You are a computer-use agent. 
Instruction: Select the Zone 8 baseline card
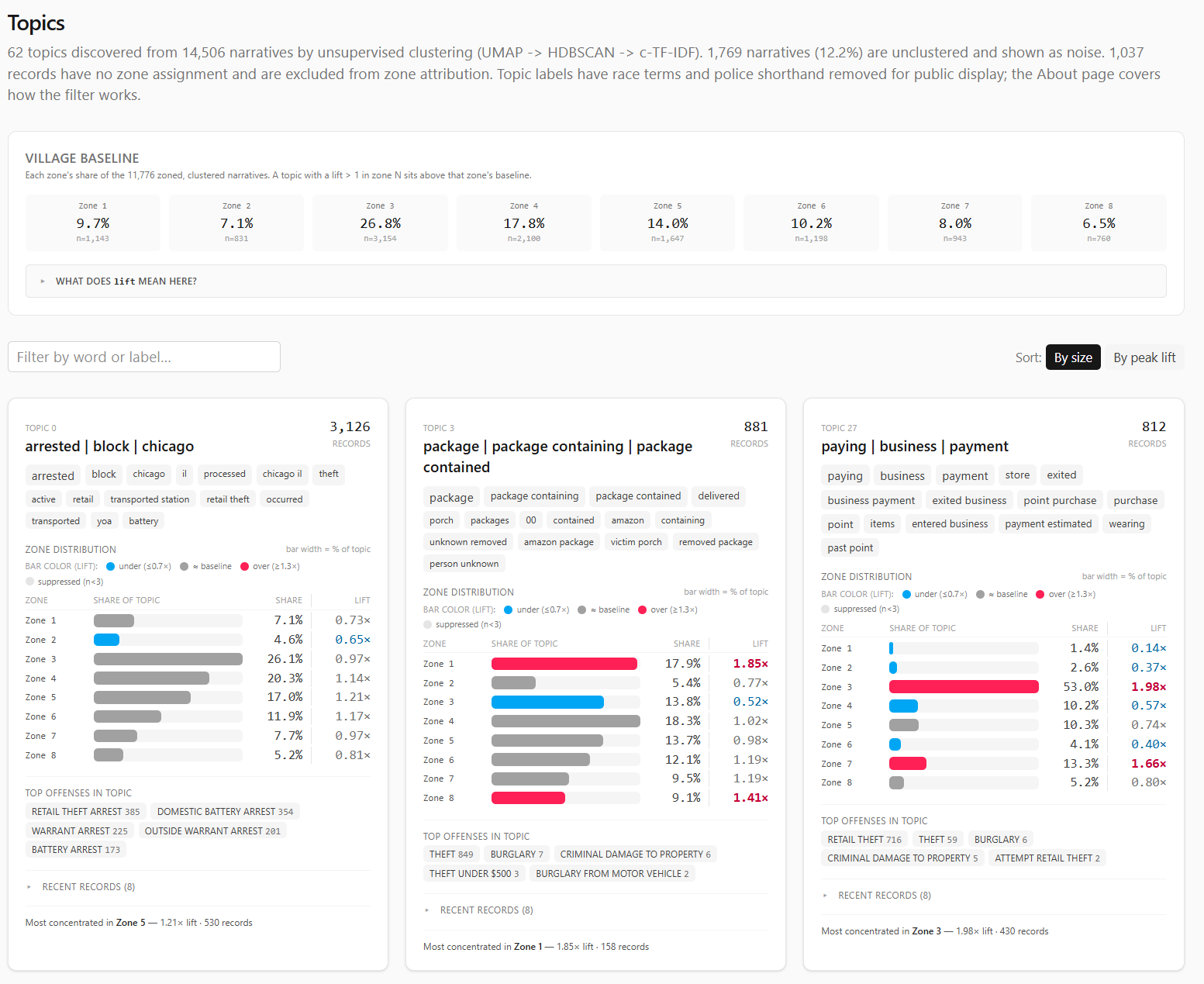tap(1098, 223)
